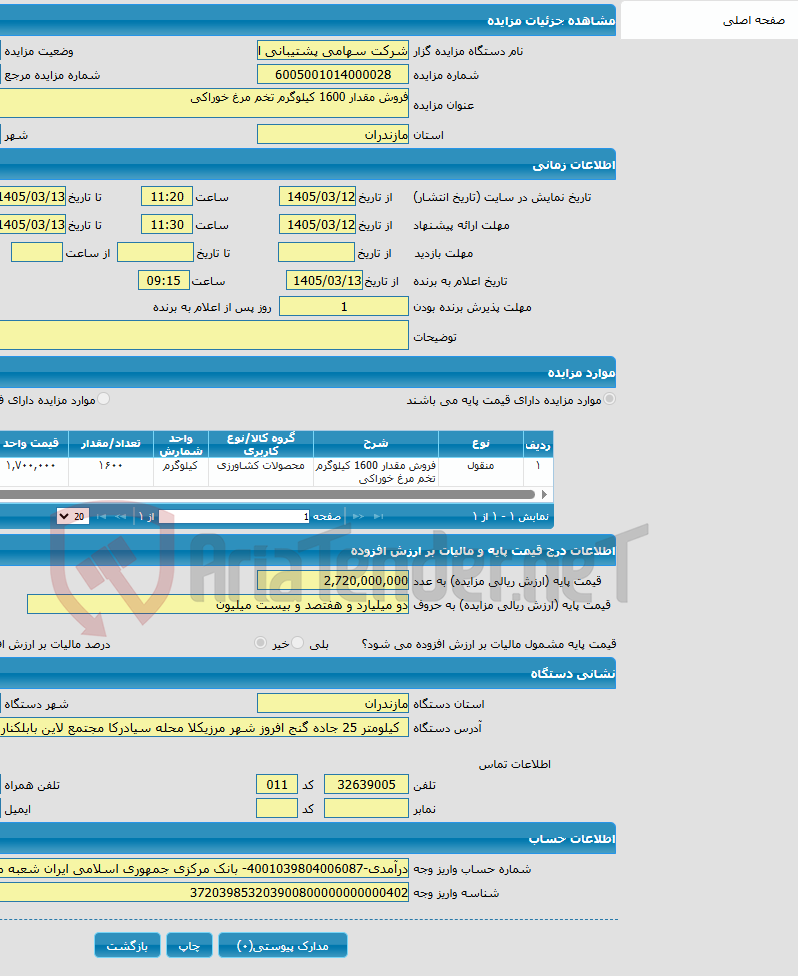798x976 pixels.
Task: Click the table cell منقول
Action: 481,472
